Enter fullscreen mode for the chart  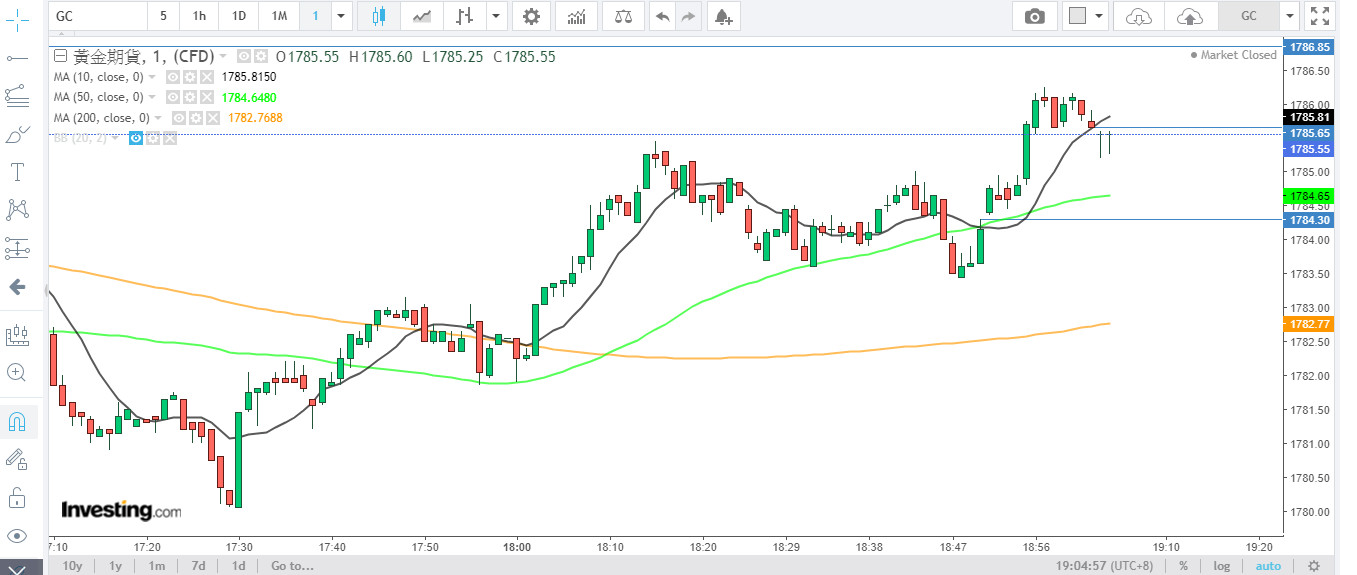click(x=1321, y=16)
